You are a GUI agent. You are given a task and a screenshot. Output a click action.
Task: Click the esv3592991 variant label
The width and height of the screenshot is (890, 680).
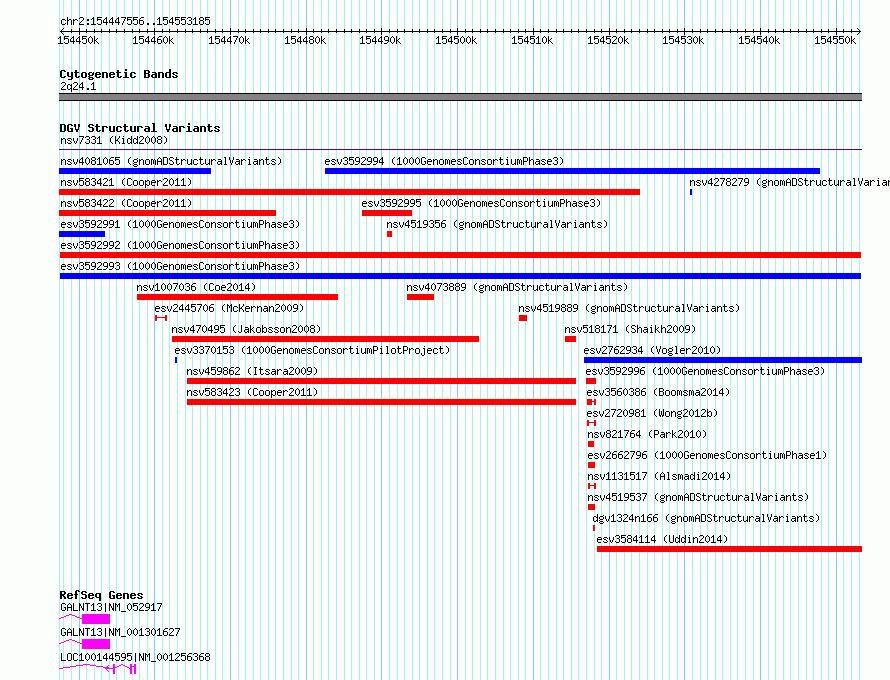tap(180, 224)
